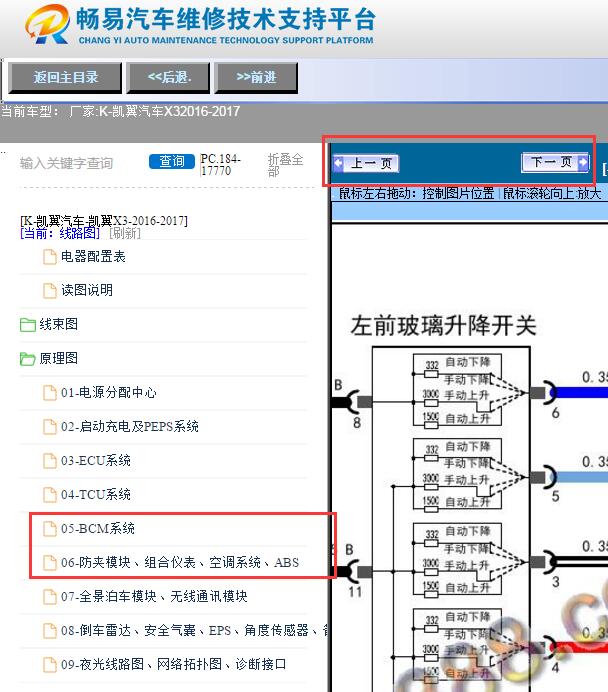Click the file icon beside 09-夜光线路图
This screenshot has width=608, height=692.
click(x=50, y=664)
